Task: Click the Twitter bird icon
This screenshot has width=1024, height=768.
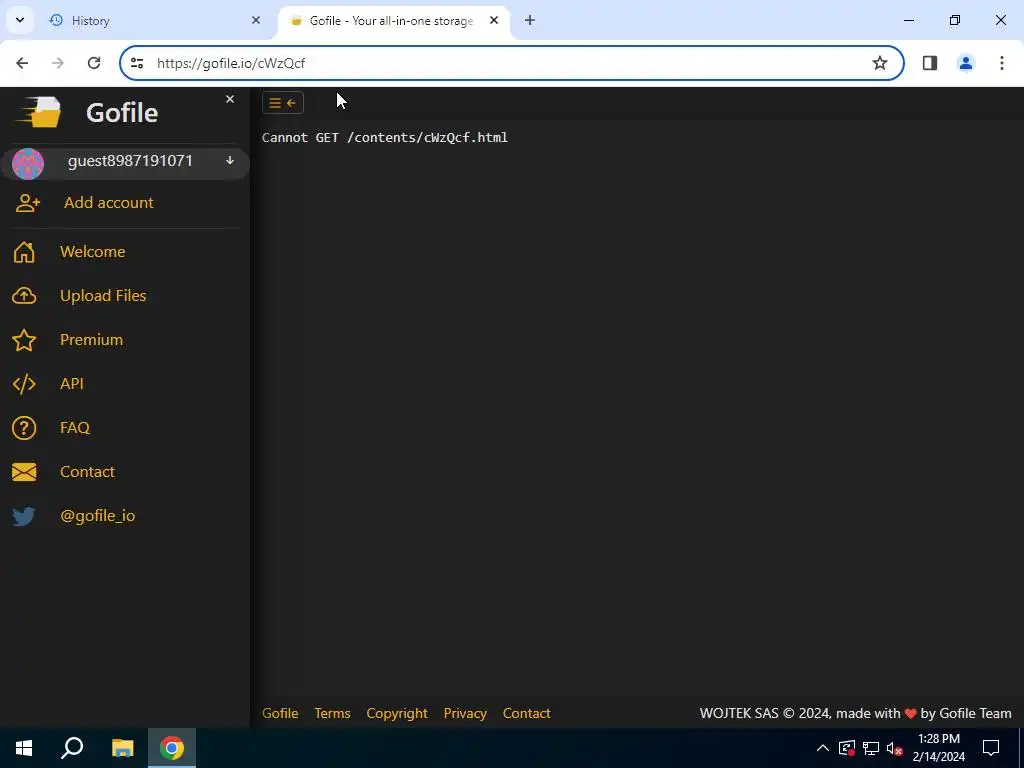Action: (24, 516)
